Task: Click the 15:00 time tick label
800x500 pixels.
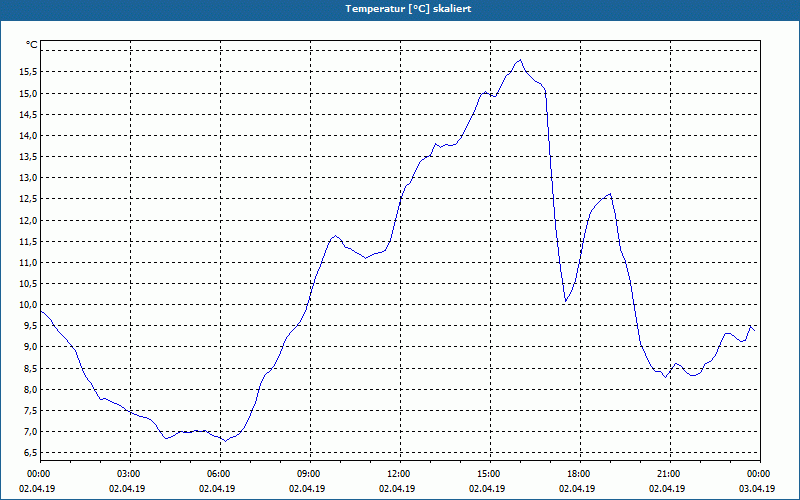Action: tap(488, 474)
